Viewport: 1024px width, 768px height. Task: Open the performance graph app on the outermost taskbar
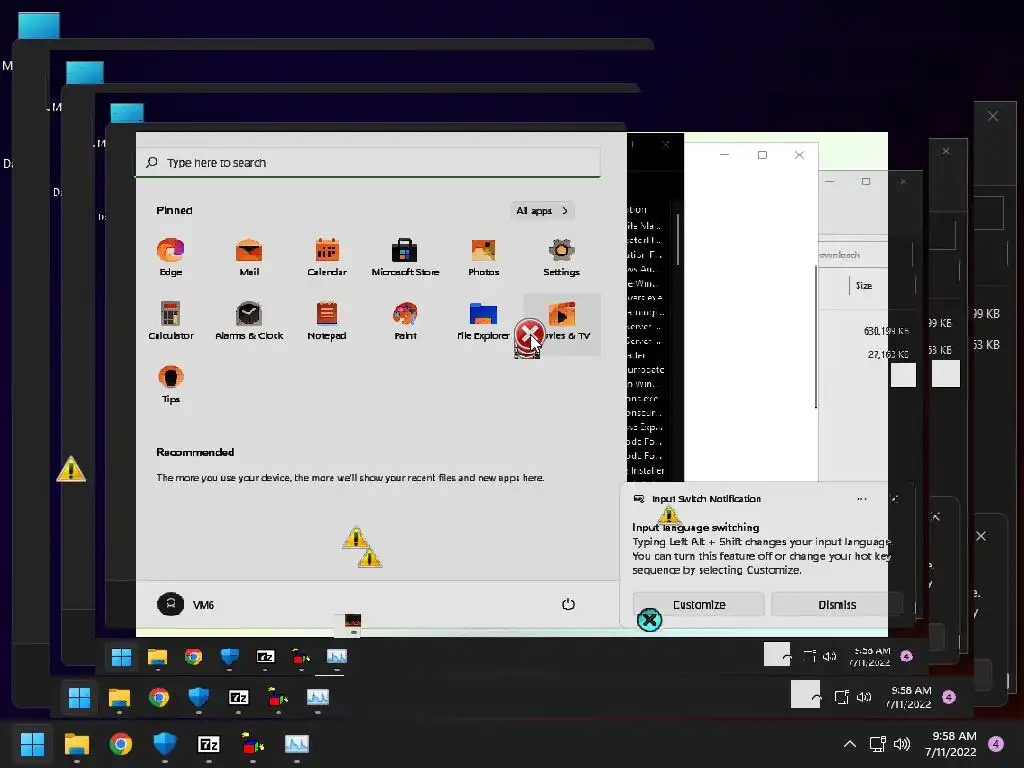coord(296,744)
